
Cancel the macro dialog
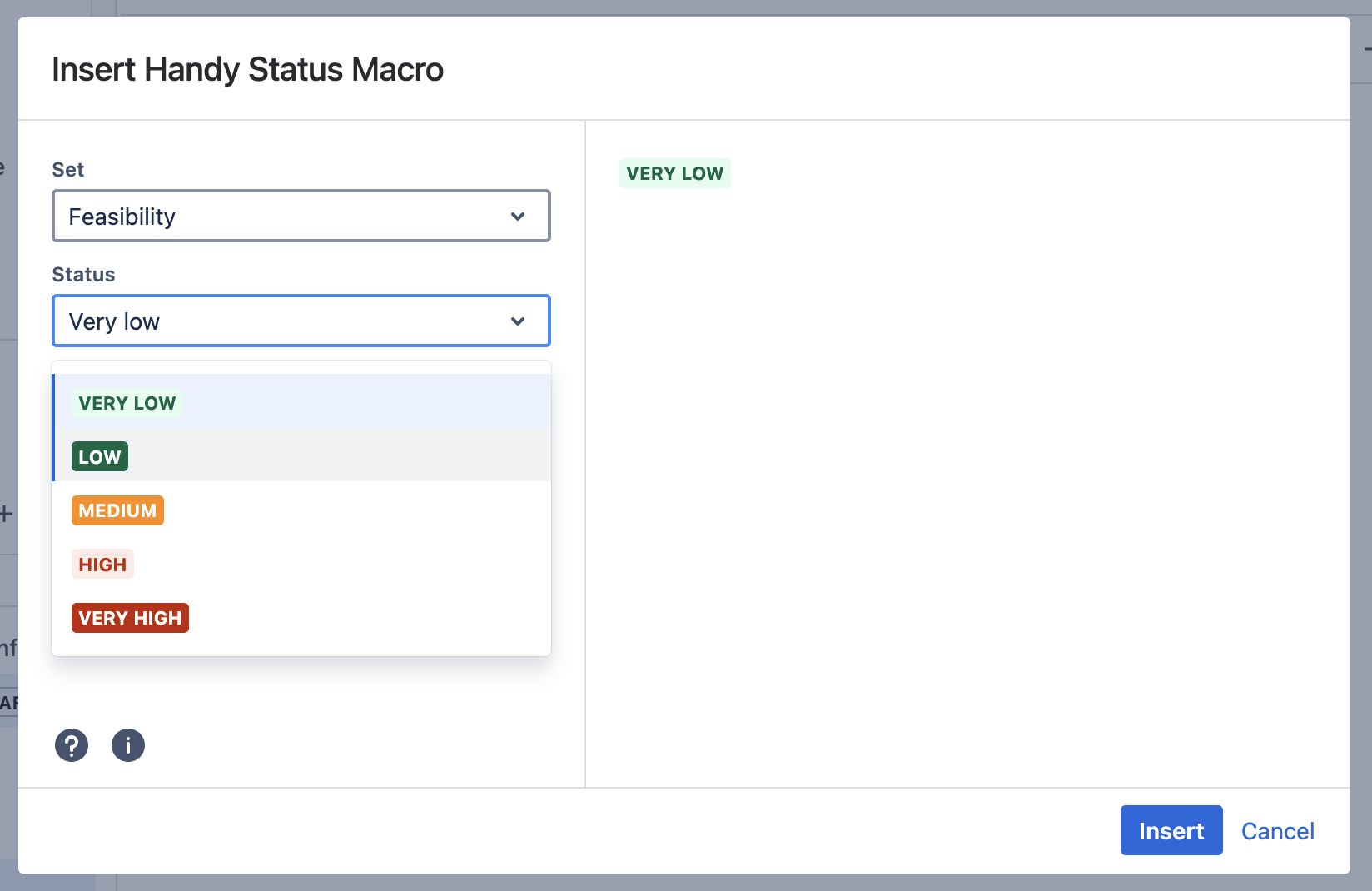click(1278, 831)
